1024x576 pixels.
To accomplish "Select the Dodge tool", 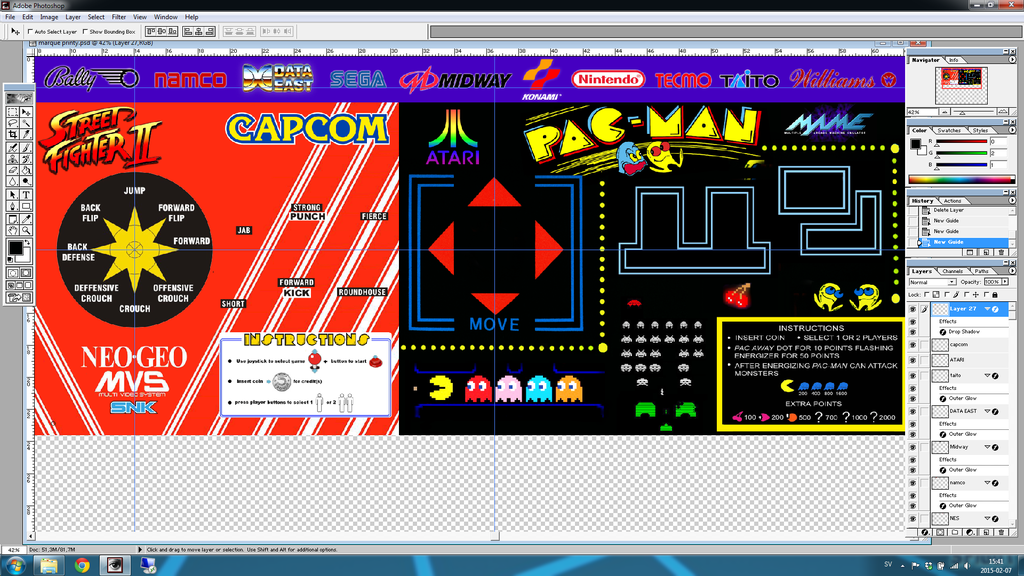I will coord(25,181).
